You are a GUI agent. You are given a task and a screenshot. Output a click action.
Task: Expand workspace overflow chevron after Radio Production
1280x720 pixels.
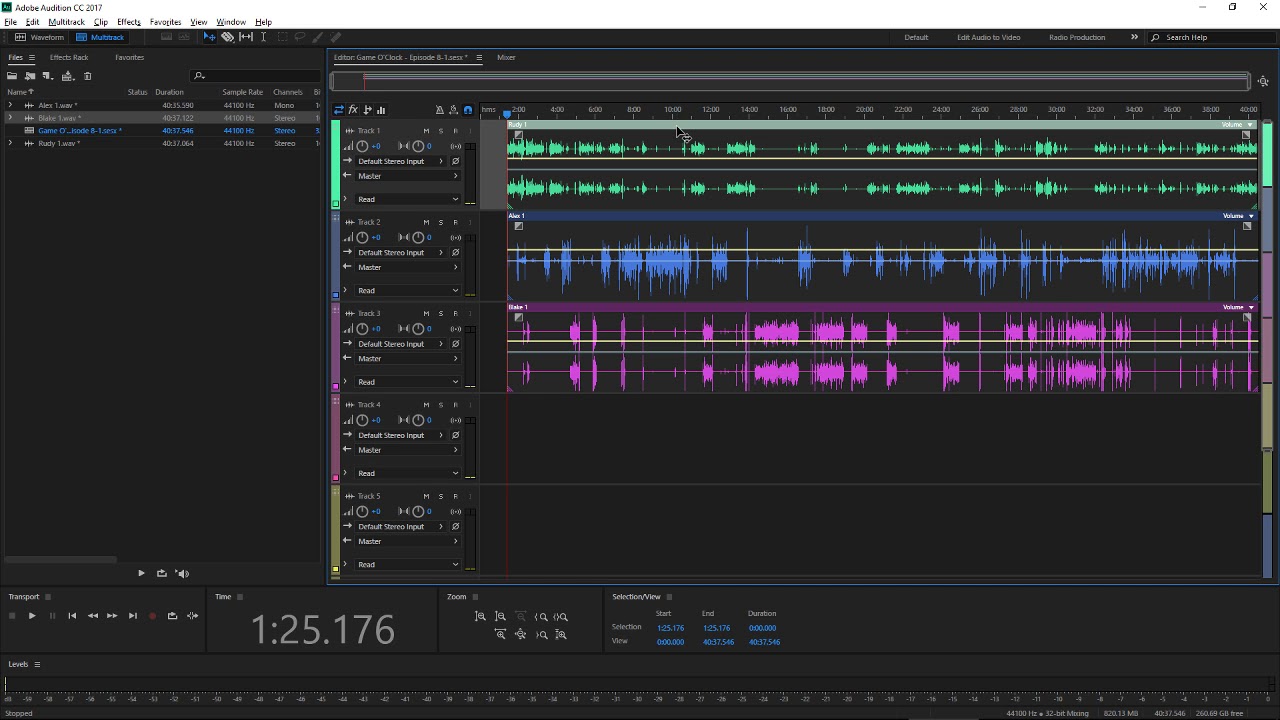click(1134, 37)
